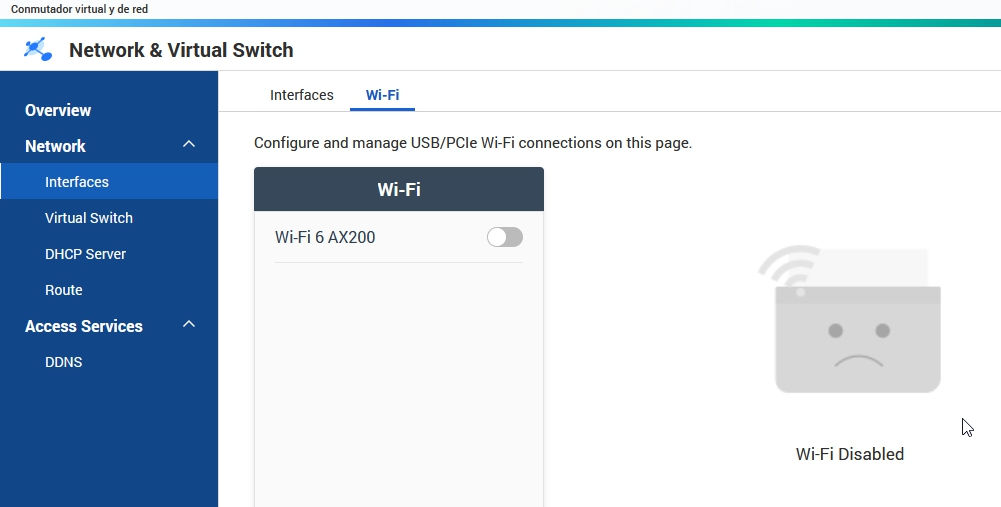
Task: Select the Wi-Fi 6 AX200 adapter entry
Action: point(326,238)
